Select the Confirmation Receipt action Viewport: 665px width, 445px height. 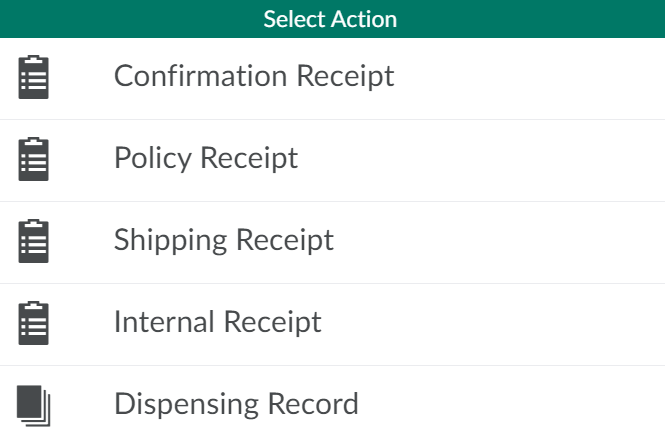[254, 76]
